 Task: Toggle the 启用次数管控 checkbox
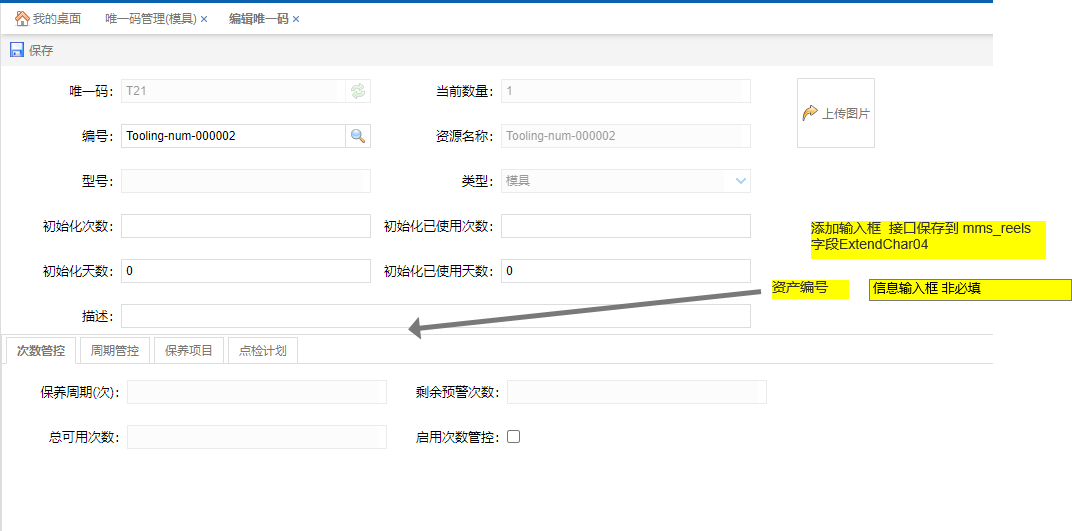514,437
